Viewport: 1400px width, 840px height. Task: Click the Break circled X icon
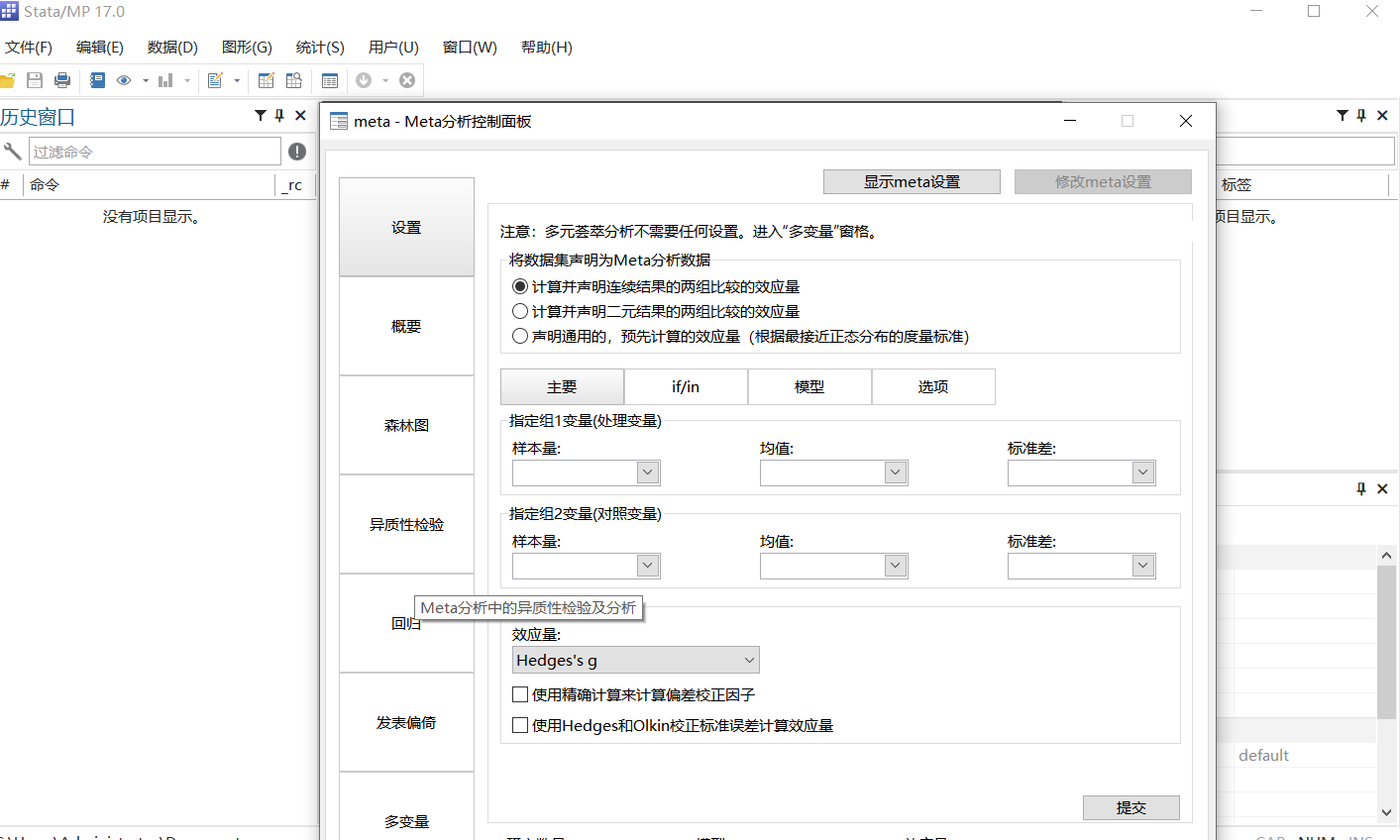407,80
